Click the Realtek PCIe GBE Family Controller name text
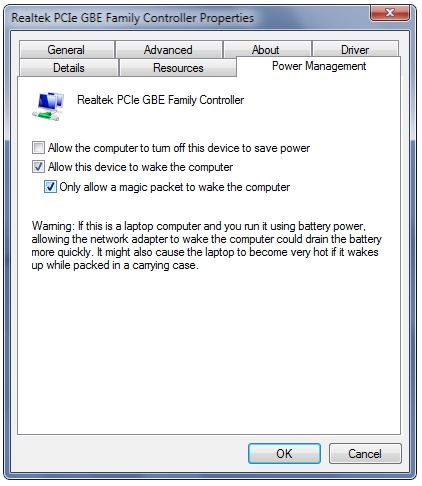 click(160, 100)
